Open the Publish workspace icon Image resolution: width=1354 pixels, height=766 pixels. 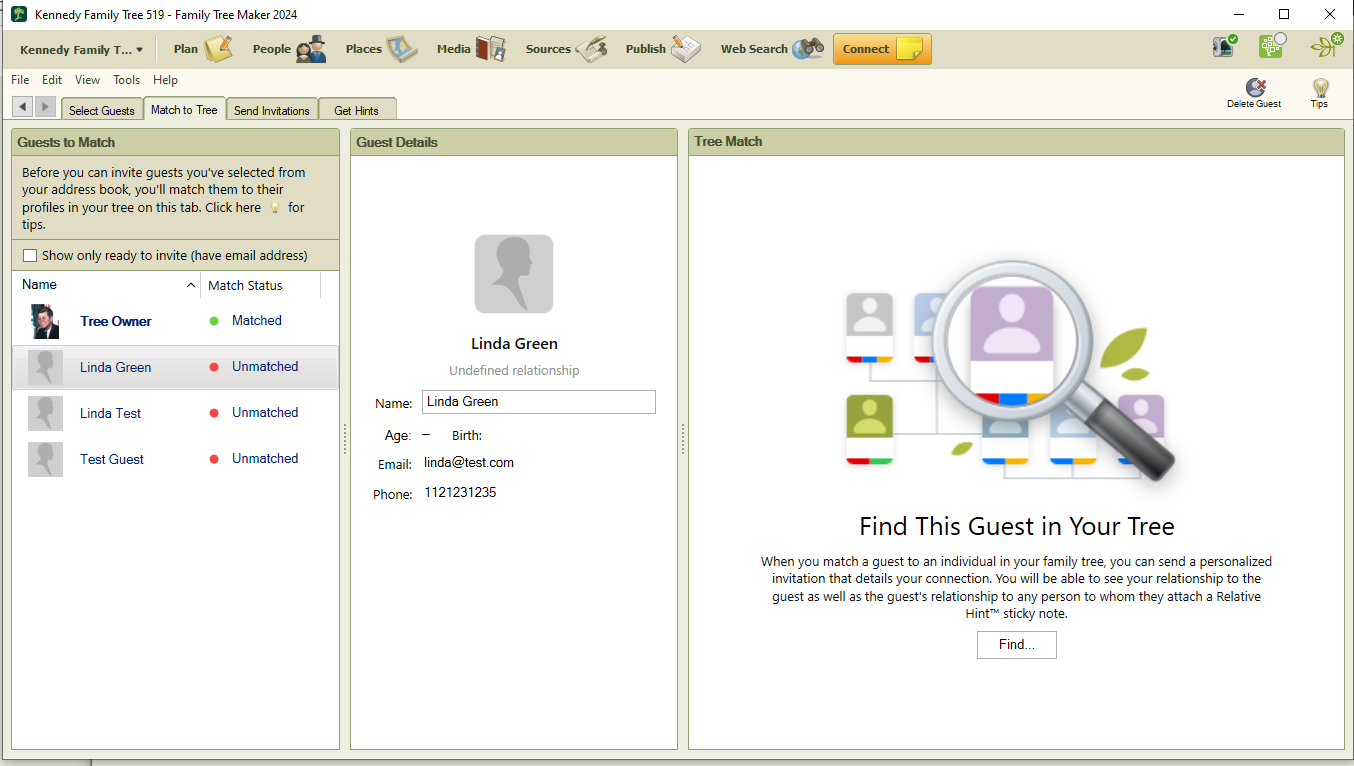(686, 49)
